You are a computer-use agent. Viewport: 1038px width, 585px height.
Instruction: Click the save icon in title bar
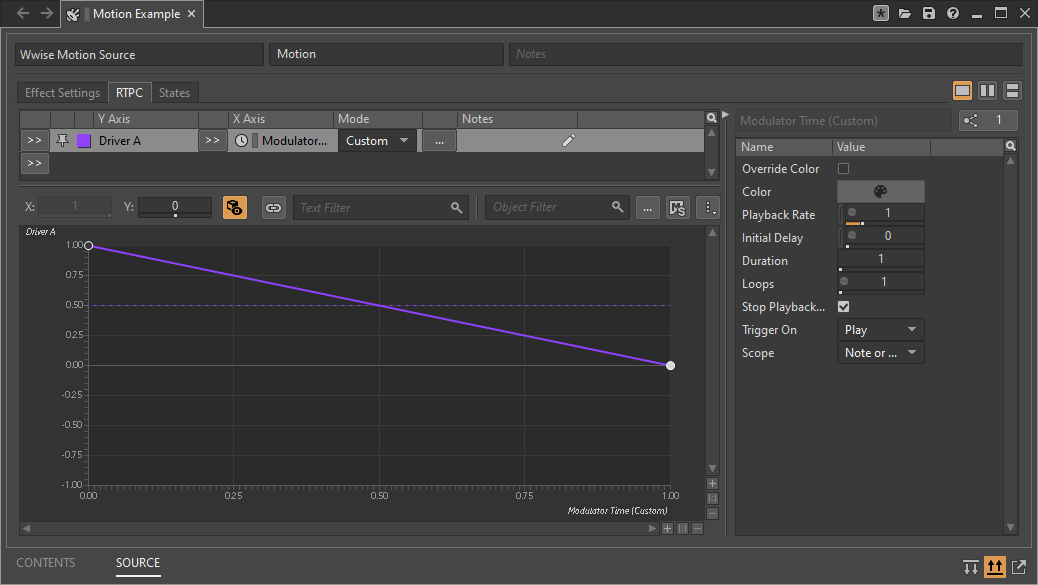coord(929,13)
